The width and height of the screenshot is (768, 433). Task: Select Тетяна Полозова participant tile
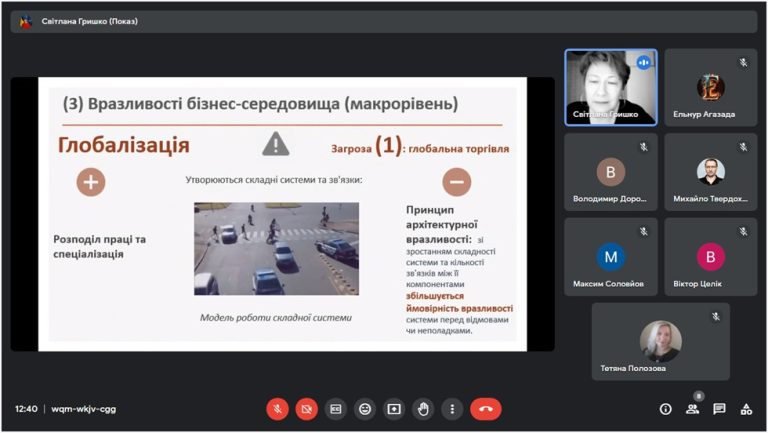661,341
